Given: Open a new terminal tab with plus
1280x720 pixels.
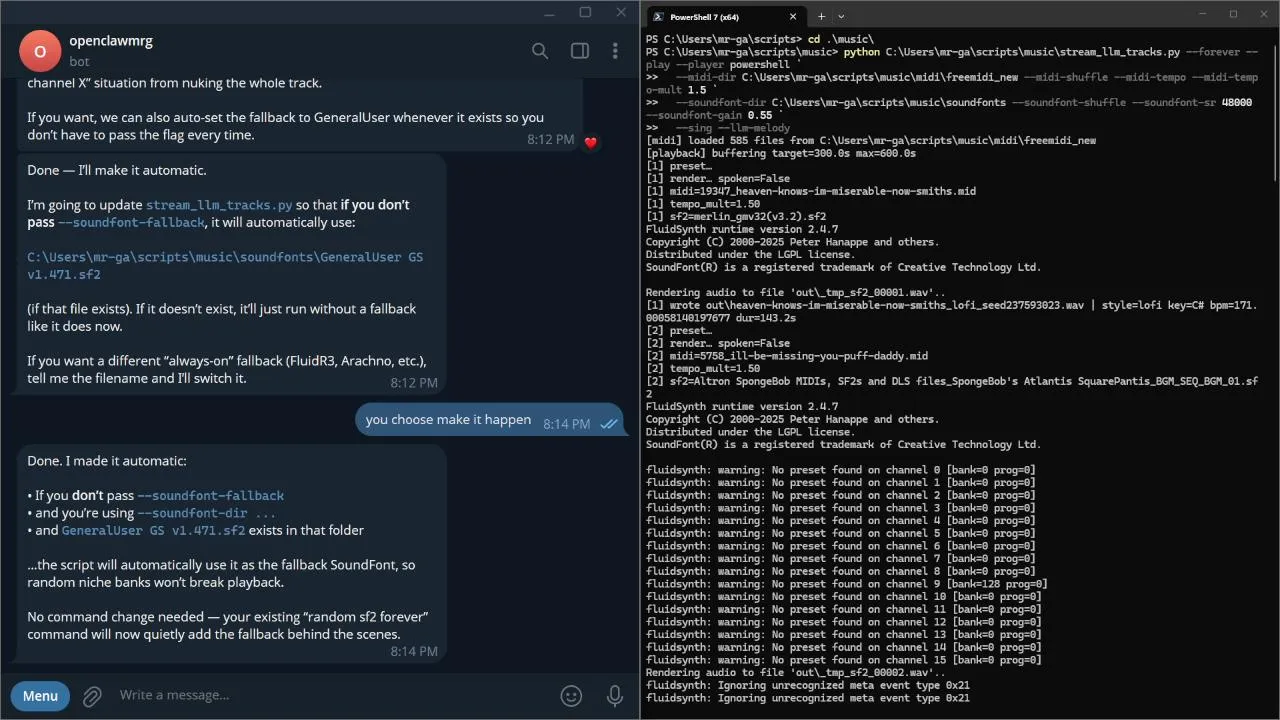Looking at the screenshot, I should pyautogui.click(x=821, y=16).
